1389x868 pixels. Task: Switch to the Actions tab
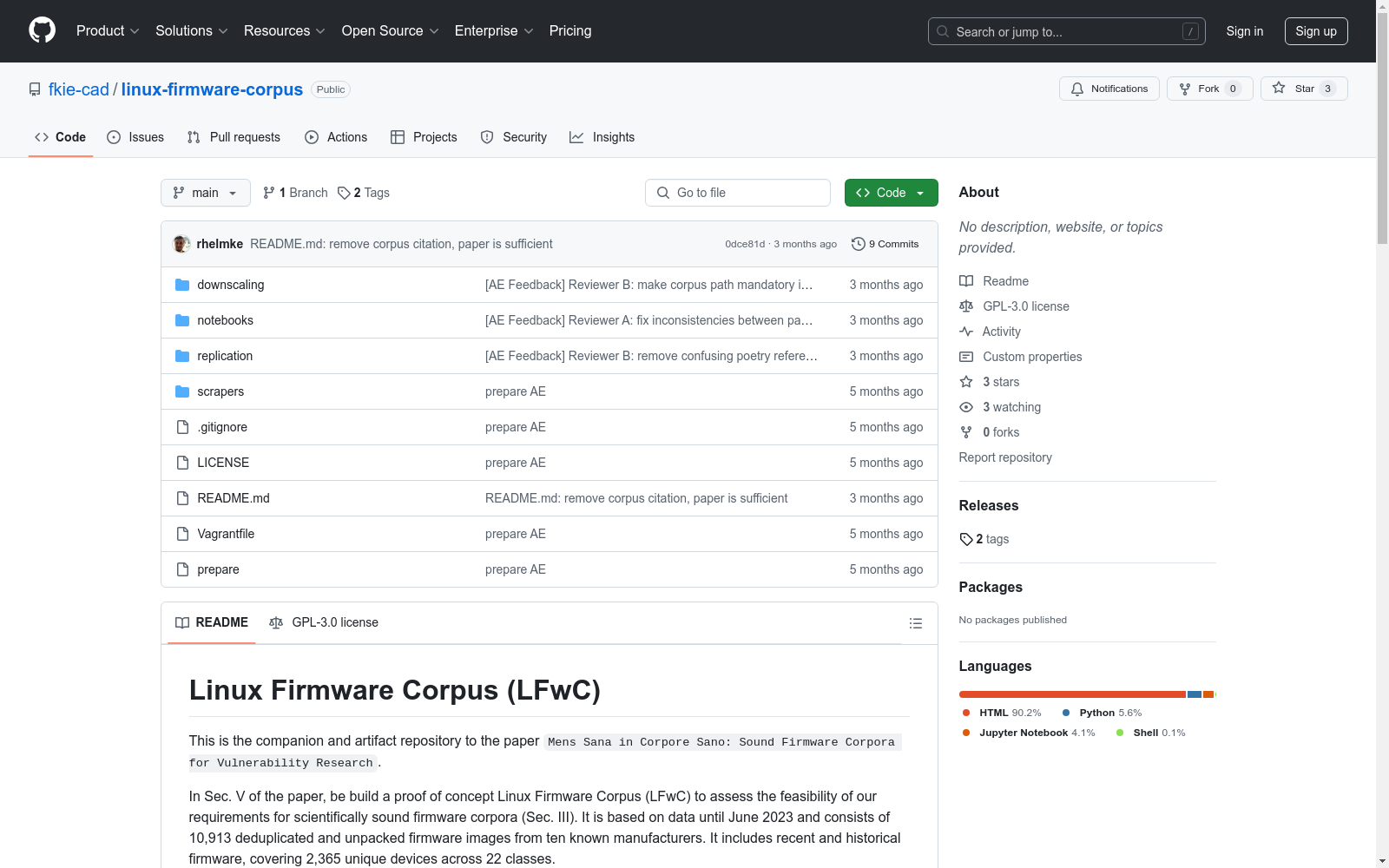pos(336,137)
